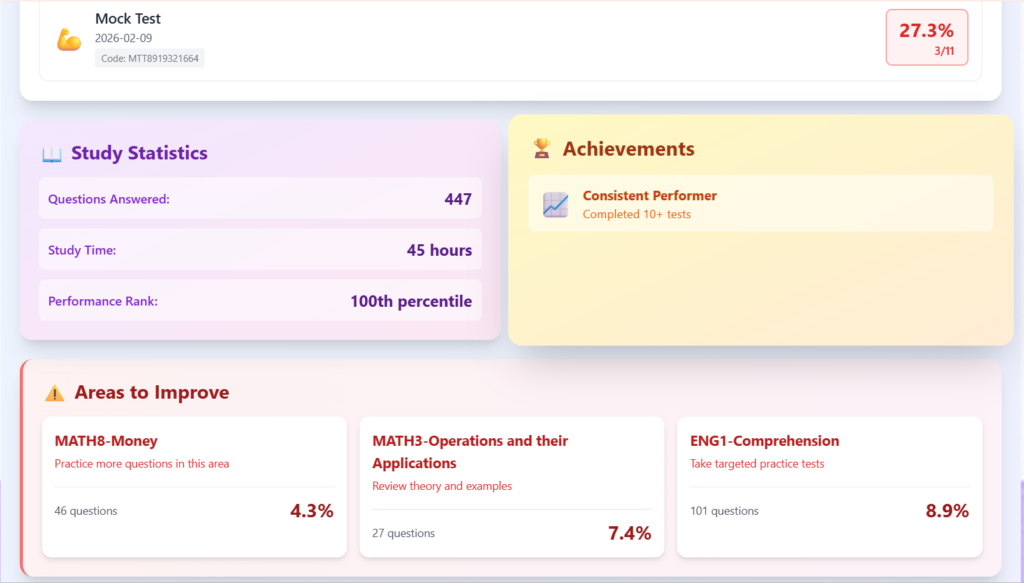
Task: Click the 8.9% score for ENG1-Comprehension
Action: point(947,511)
